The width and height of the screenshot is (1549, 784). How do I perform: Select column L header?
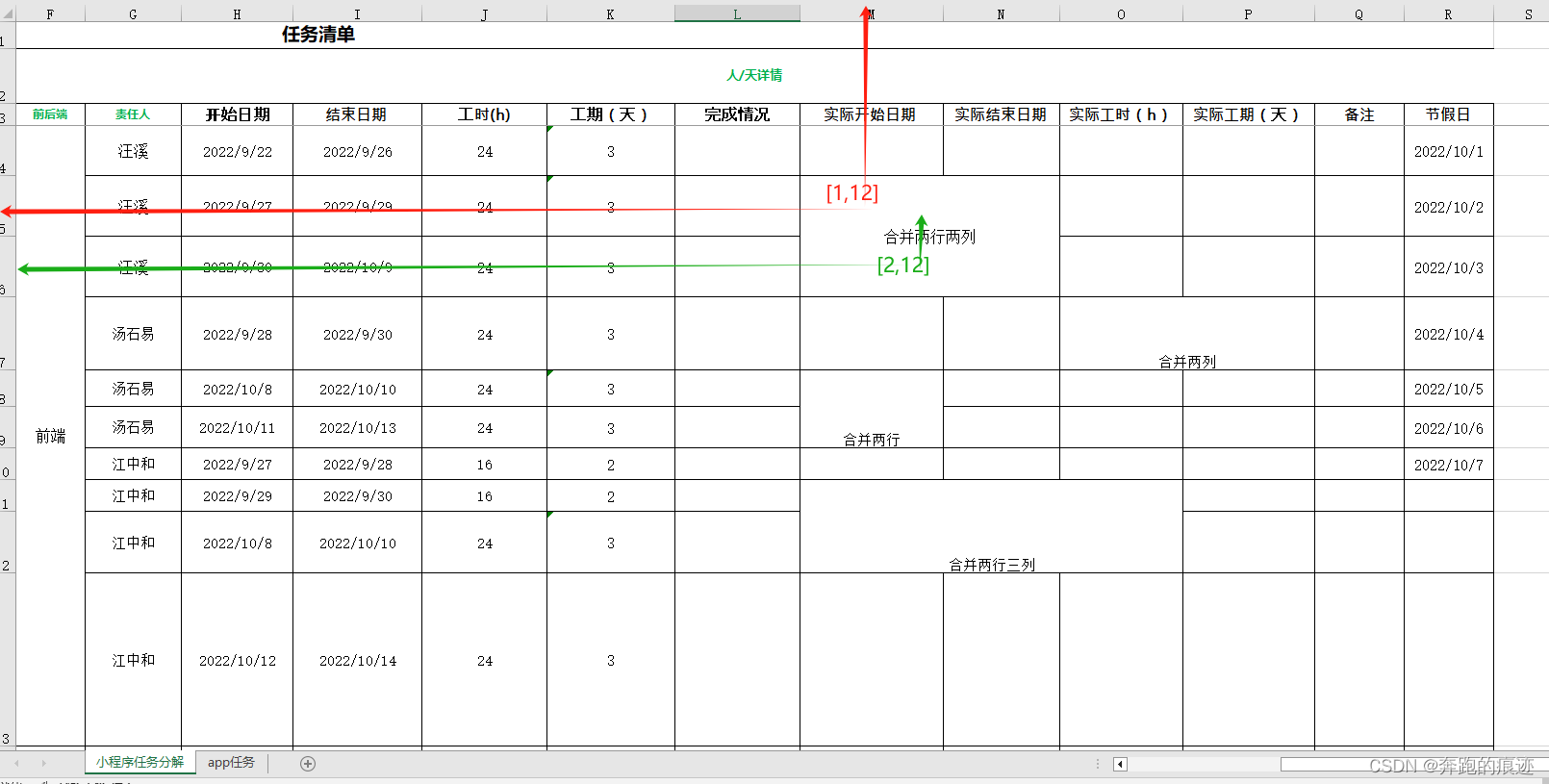pyautogui.click(x=737, y=14)
